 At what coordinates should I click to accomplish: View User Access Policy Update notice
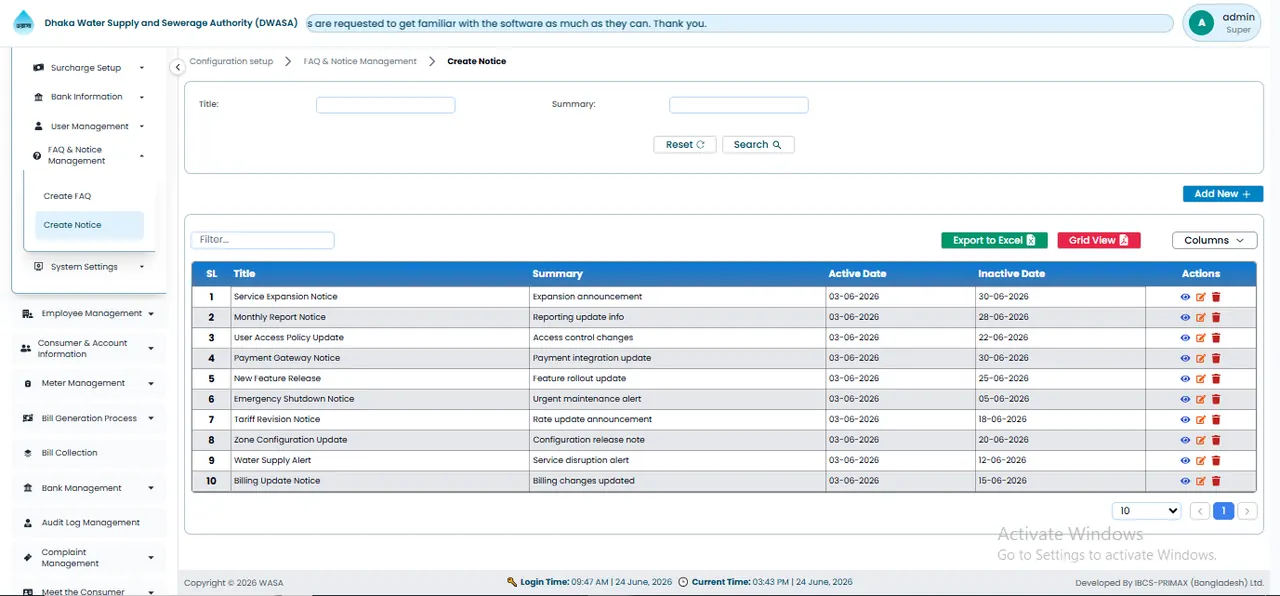(1185, 338)
